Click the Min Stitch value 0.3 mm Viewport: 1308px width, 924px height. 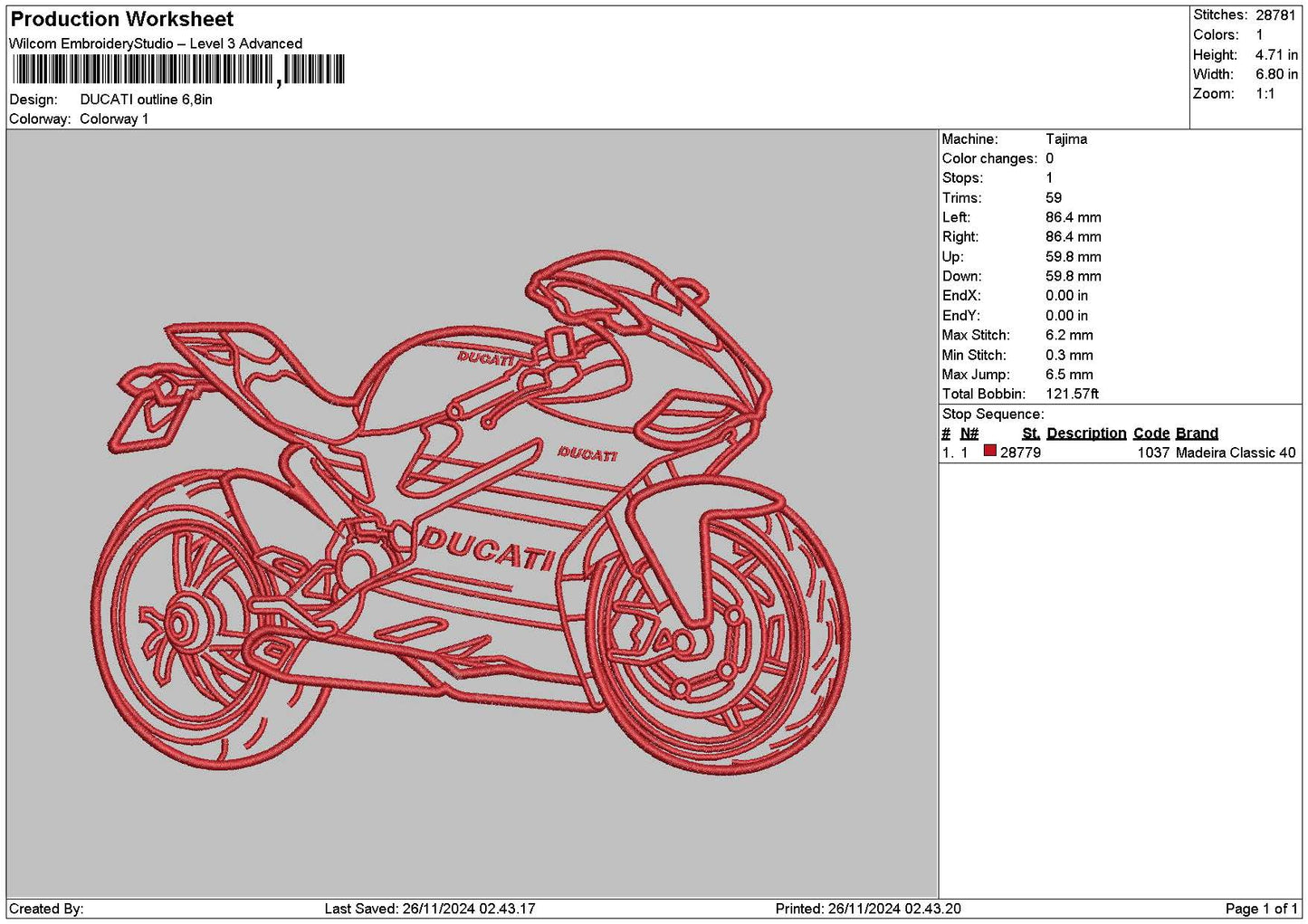click(x=1069, y=356)
